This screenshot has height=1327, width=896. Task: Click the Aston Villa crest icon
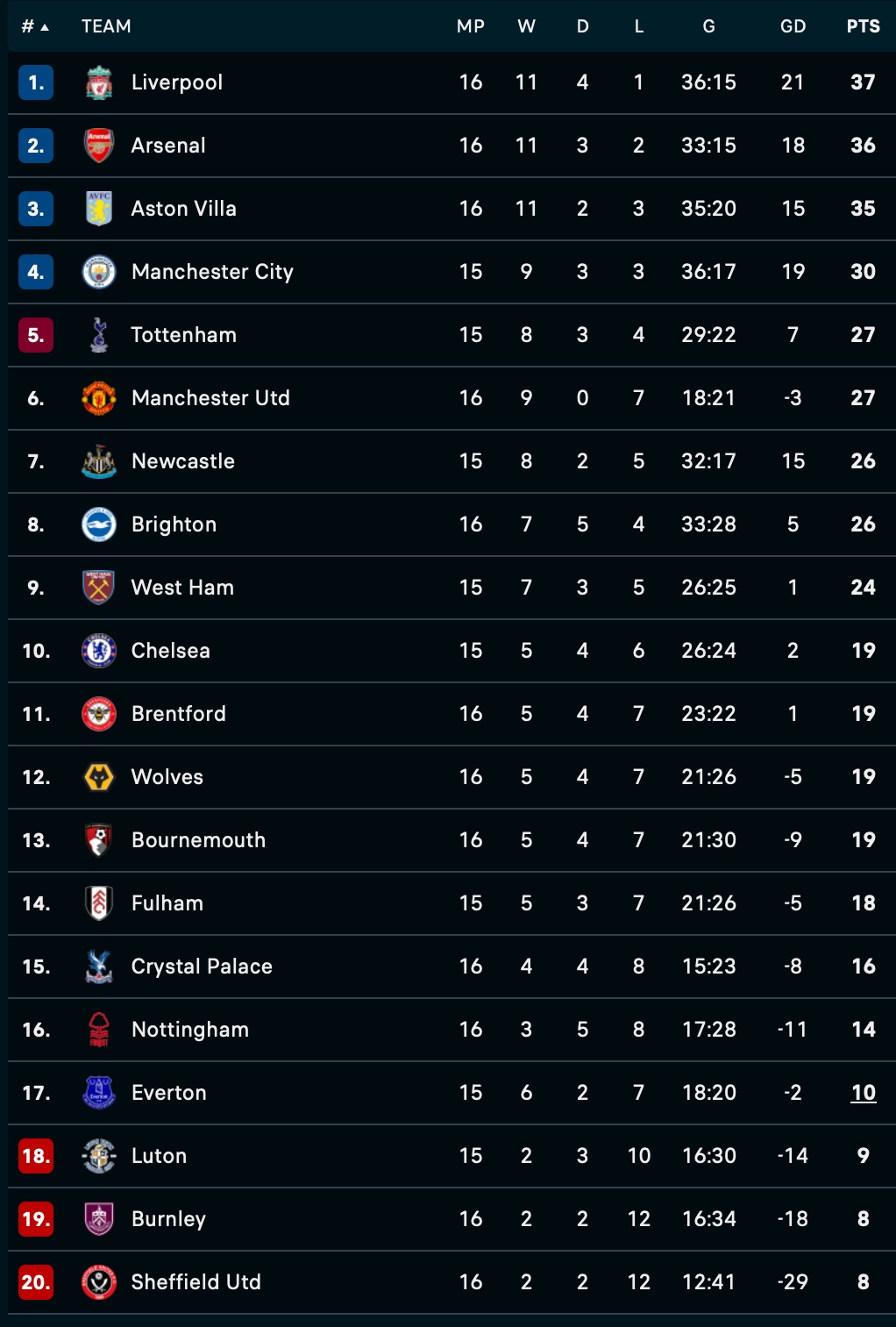(x=99, y=209)
